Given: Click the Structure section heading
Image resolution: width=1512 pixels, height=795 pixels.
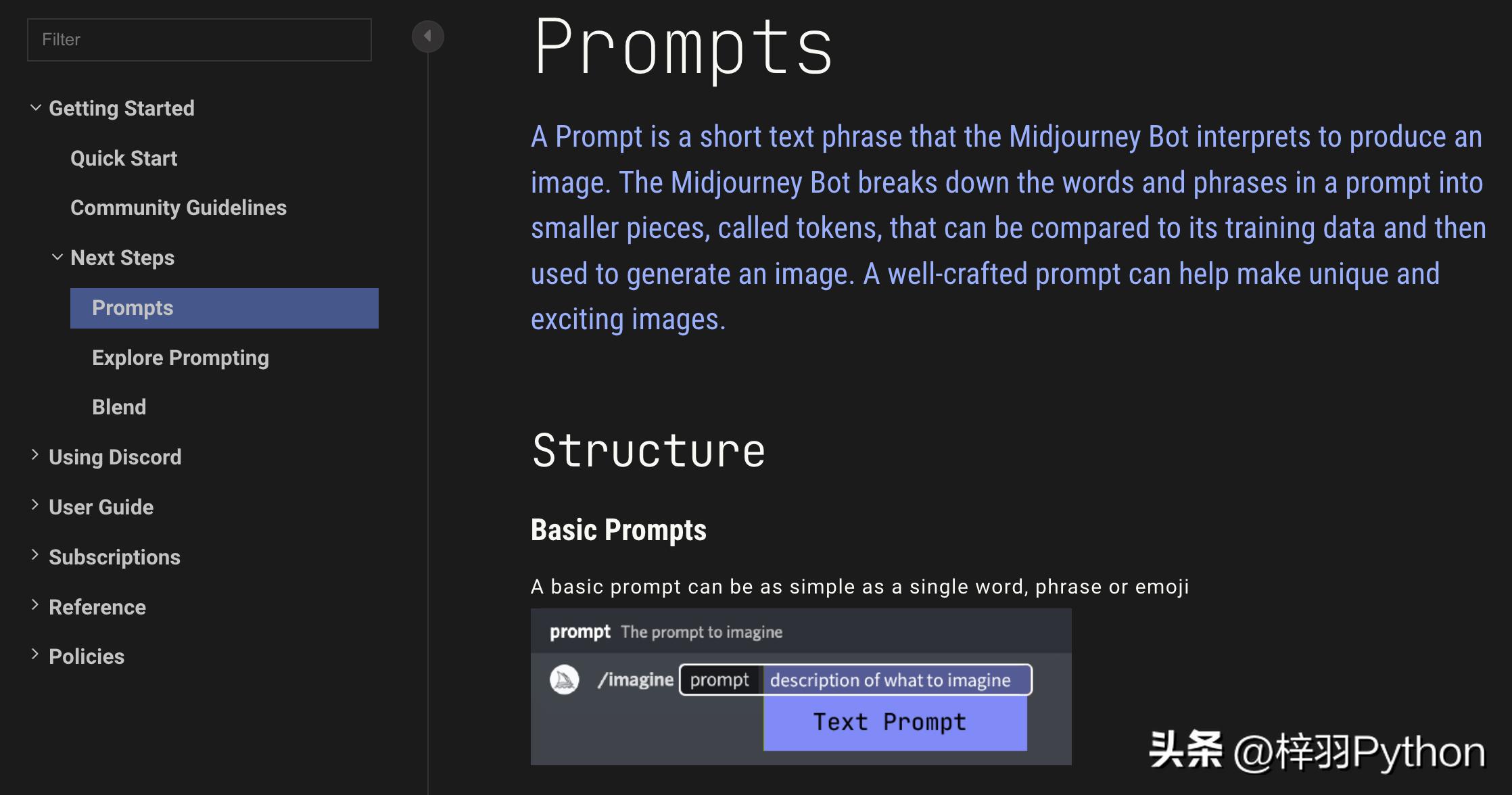Looking at the screenshot, I should pos(648,450).
